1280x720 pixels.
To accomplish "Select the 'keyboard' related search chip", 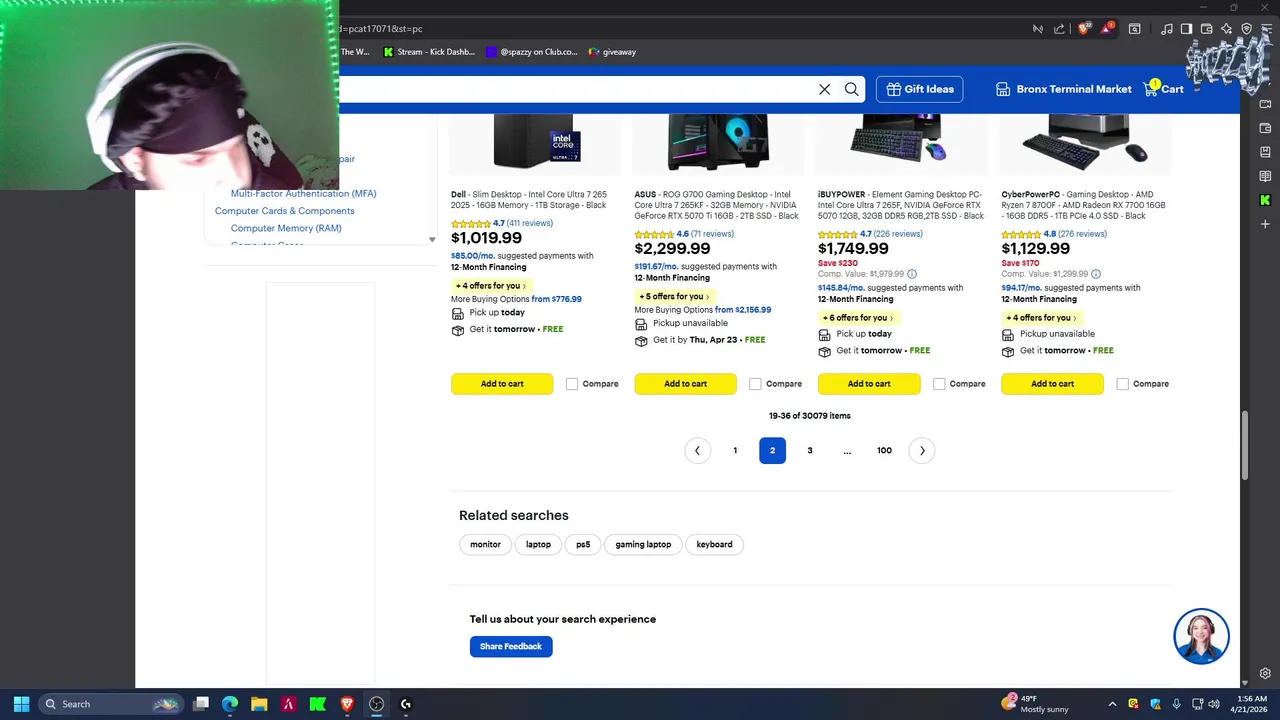I will pyautogui.click(x=714, y=545).
